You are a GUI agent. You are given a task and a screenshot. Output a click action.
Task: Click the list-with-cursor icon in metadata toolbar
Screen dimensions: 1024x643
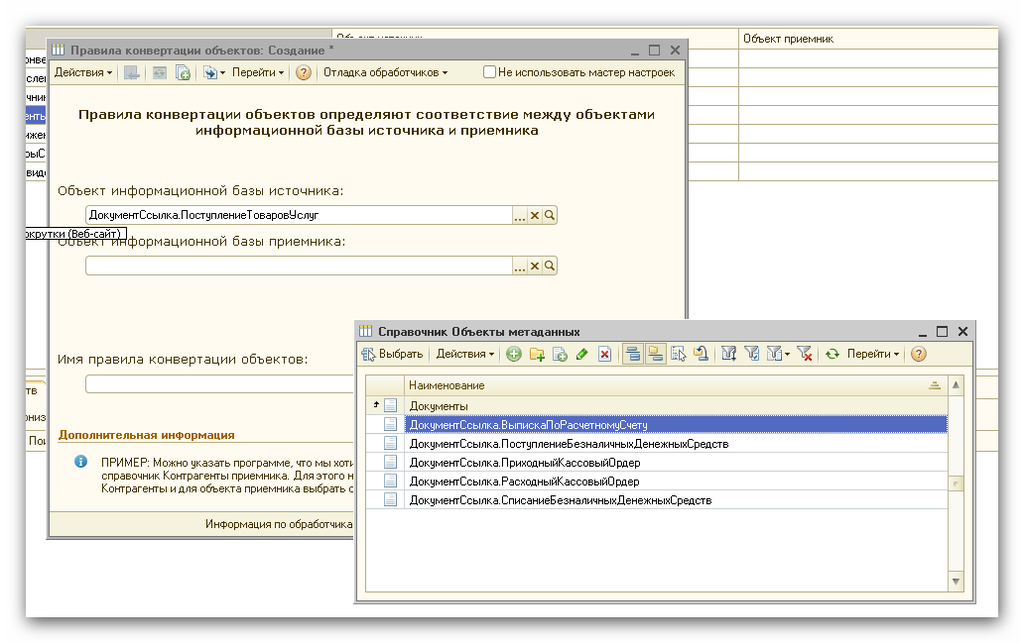679,354
